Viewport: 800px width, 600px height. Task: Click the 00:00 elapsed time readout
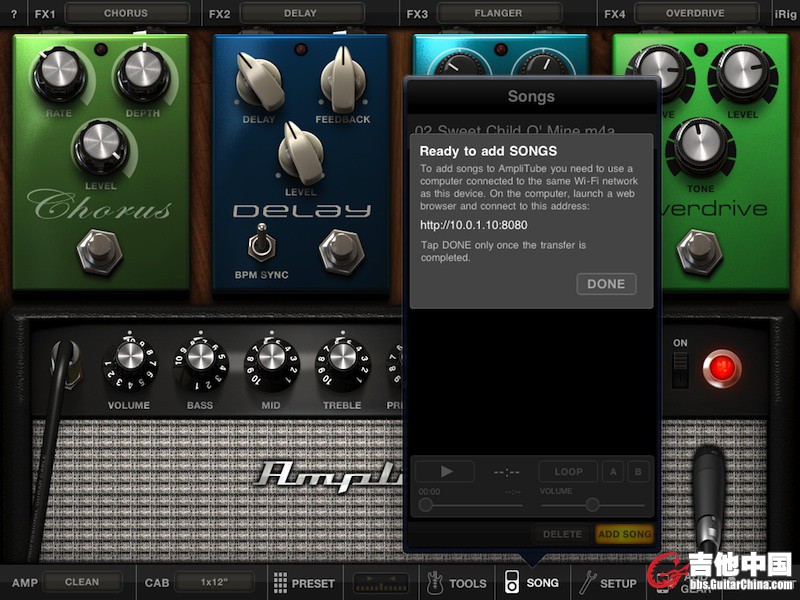click(x=429, y=492)
